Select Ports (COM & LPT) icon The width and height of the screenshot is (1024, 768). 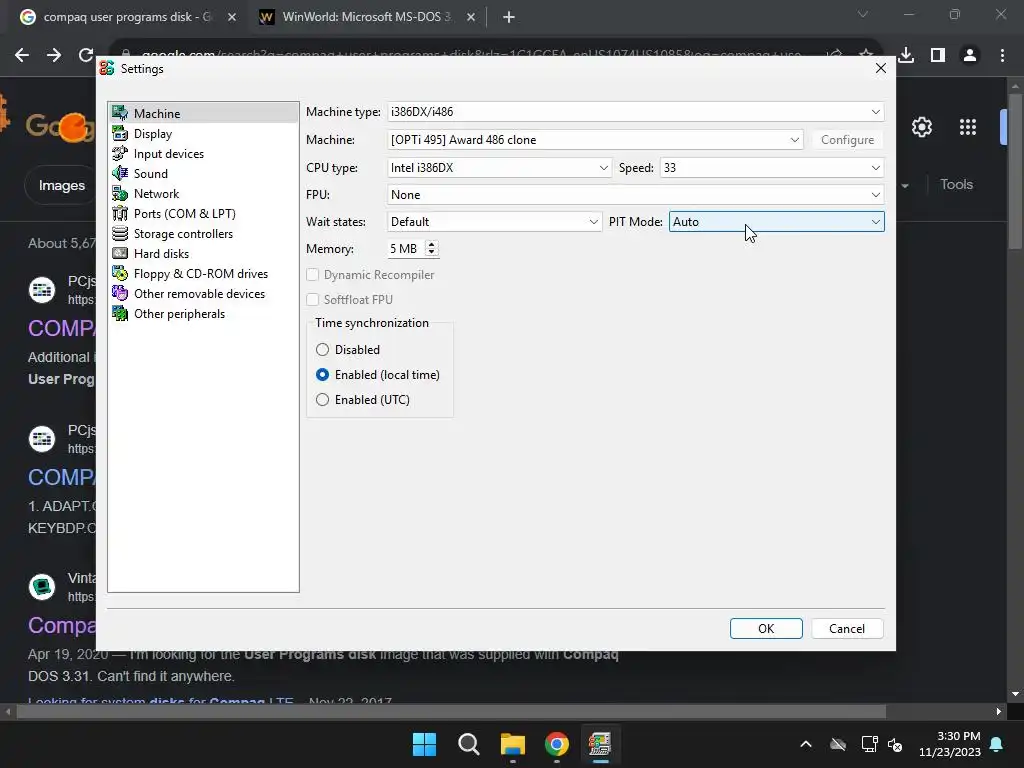[120, 214]
